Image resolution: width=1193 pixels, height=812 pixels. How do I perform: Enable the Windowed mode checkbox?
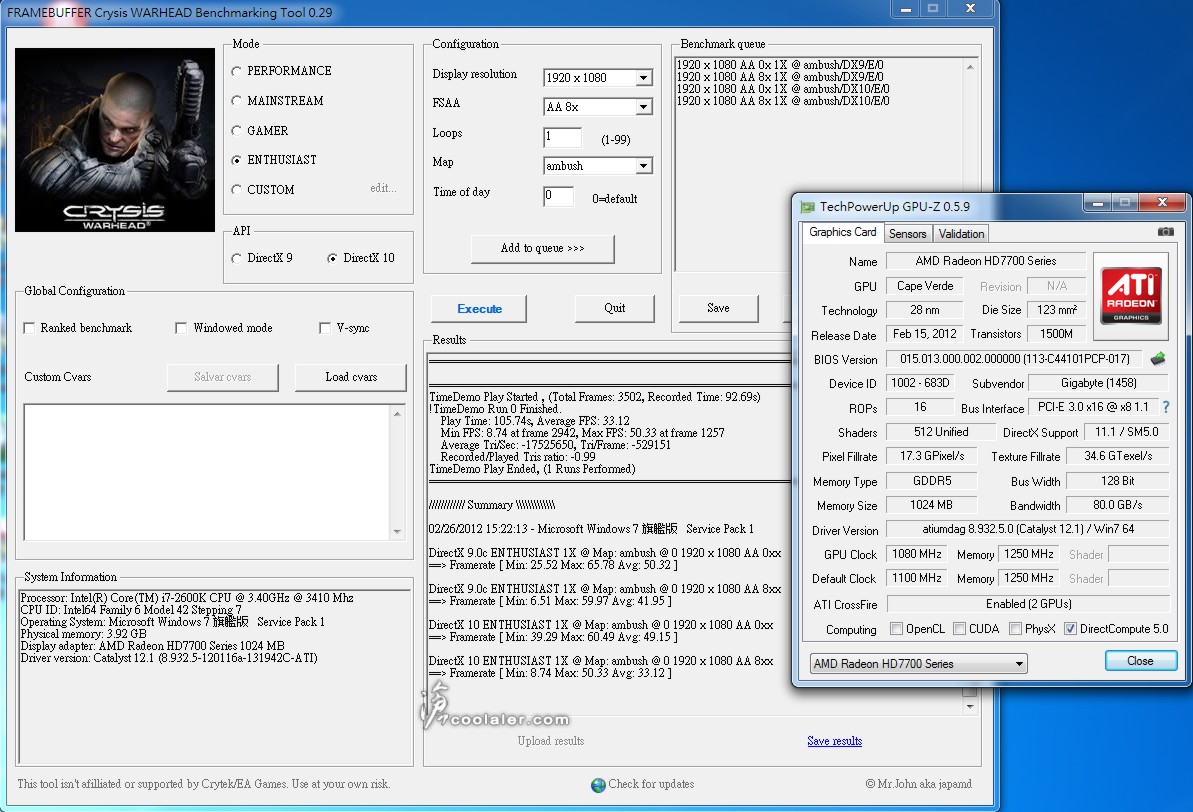coord(180,328)
